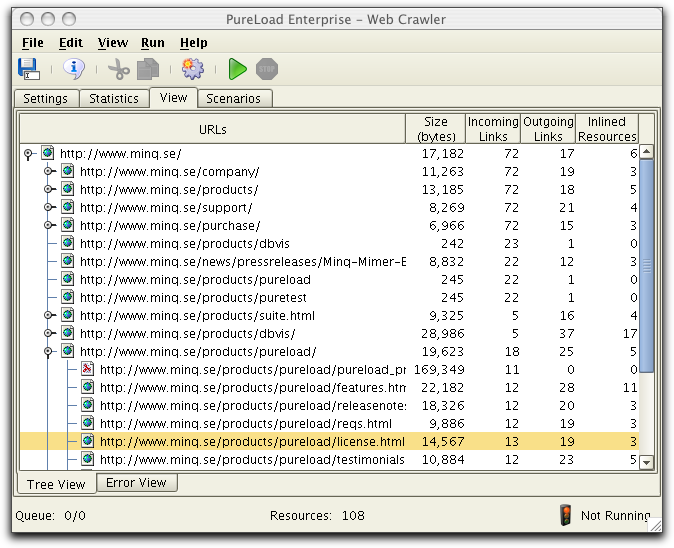The image size is (674, 548).
Task: Open the File menu
Action: [33, 43]
